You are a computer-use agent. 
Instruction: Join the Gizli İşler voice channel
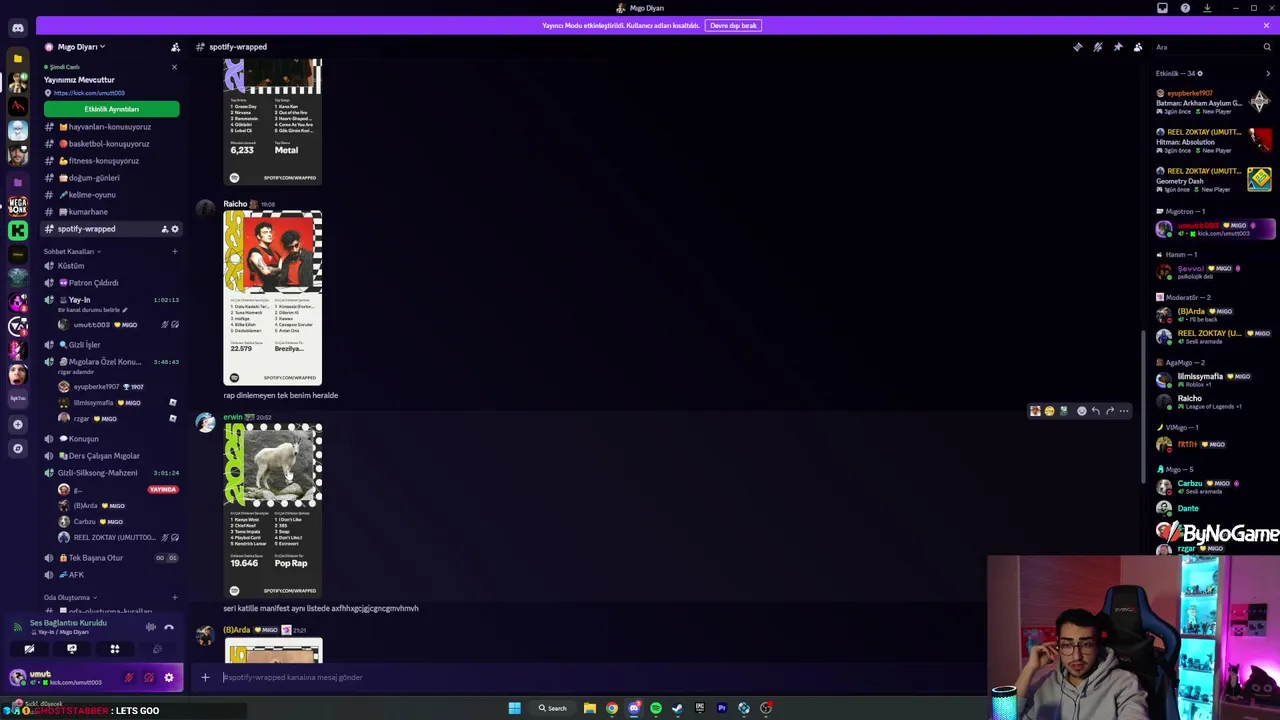click(x=110, y=345)
